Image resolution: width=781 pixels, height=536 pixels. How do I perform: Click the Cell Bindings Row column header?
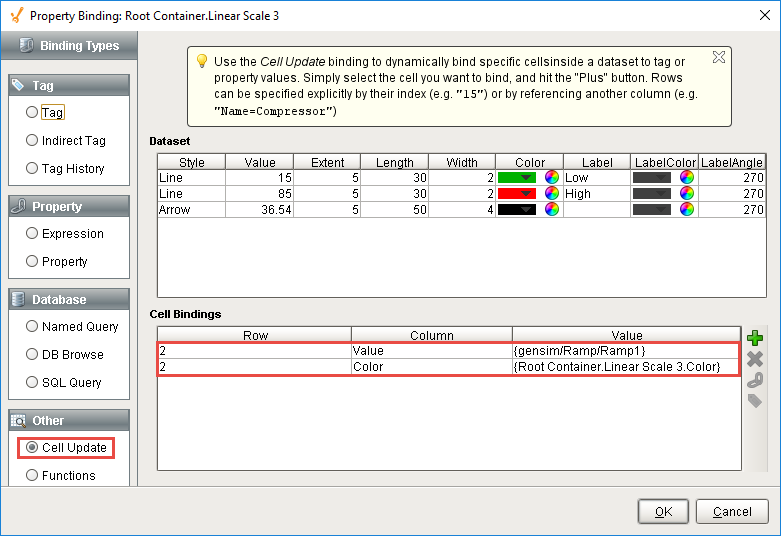[255, 335]
